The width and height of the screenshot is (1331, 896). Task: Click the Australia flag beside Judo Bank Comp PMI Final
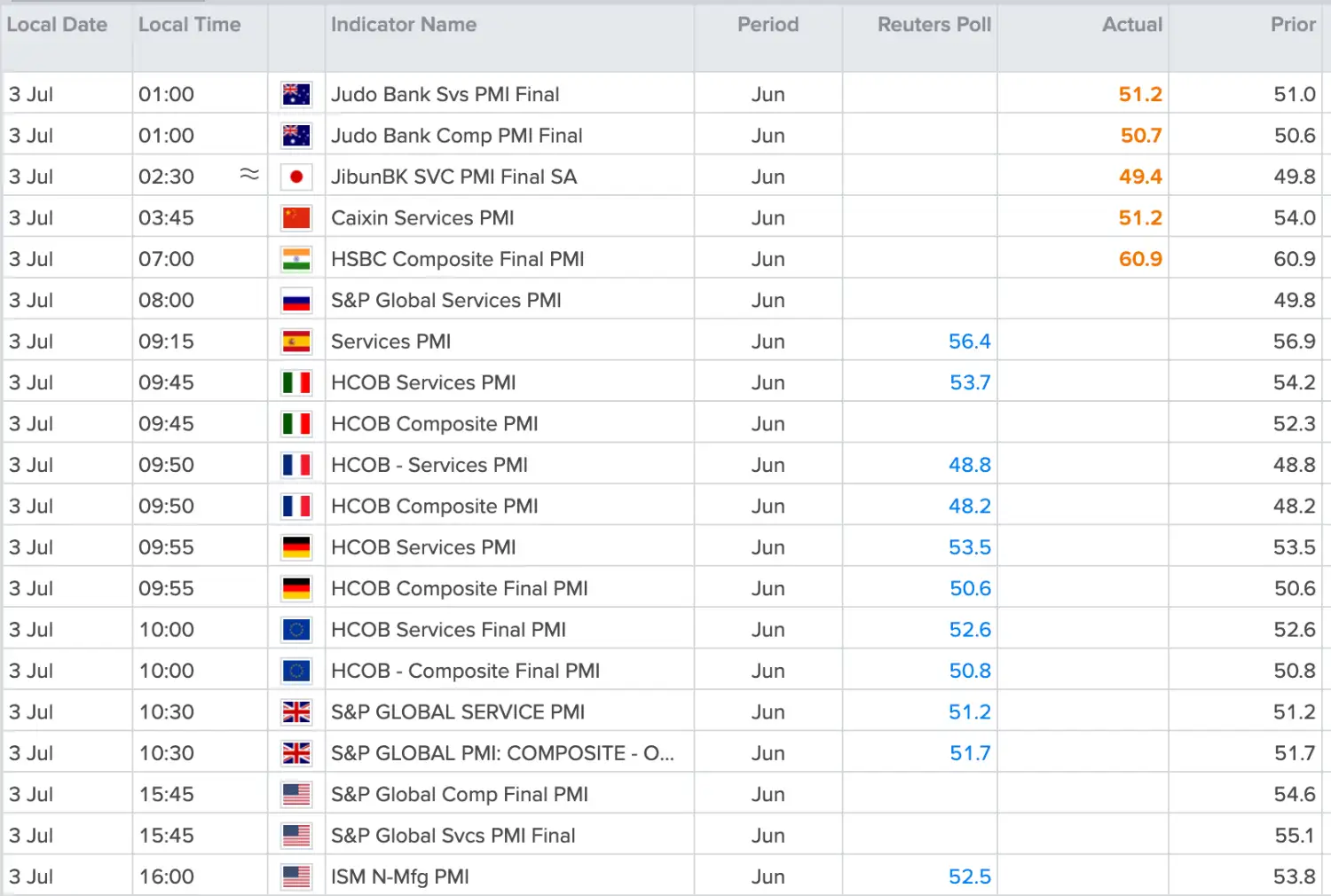click(x=296, y=136)
